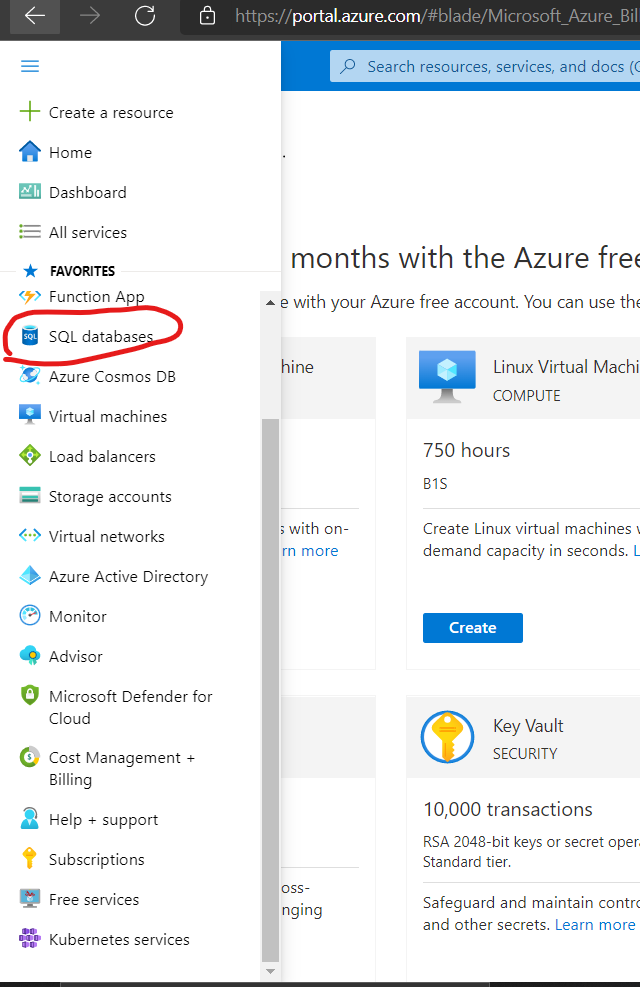Open Create a resource menu item
This screenshot has height=987, width=640.
click(111, 113)
